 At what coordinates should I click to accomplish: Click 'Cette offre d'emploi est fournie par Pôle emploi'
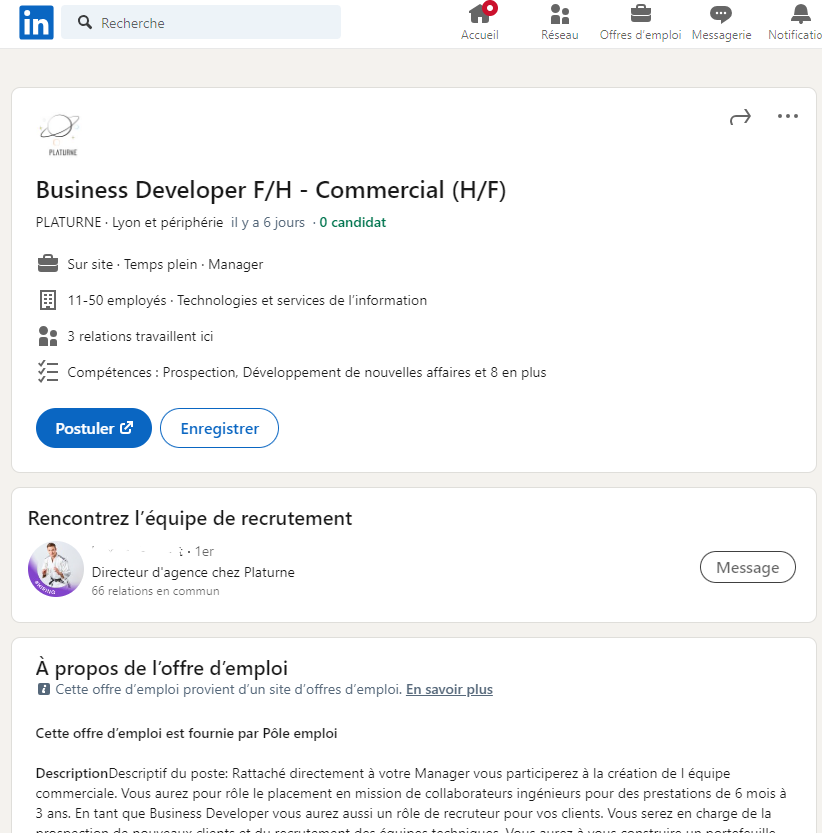click(x=187, y=733)
